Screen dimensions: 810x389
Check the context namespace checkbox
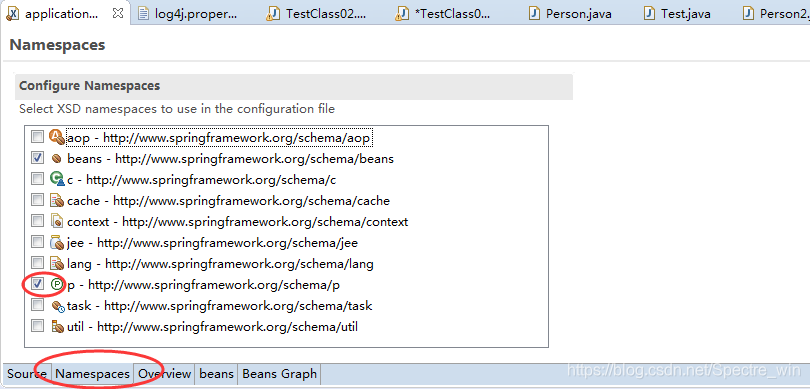coord(37,221)
